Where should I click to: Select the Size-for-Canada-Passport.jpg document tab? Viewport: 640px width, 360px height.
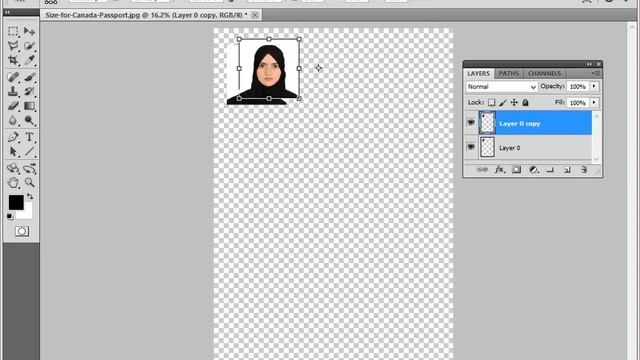pos(146,15)
